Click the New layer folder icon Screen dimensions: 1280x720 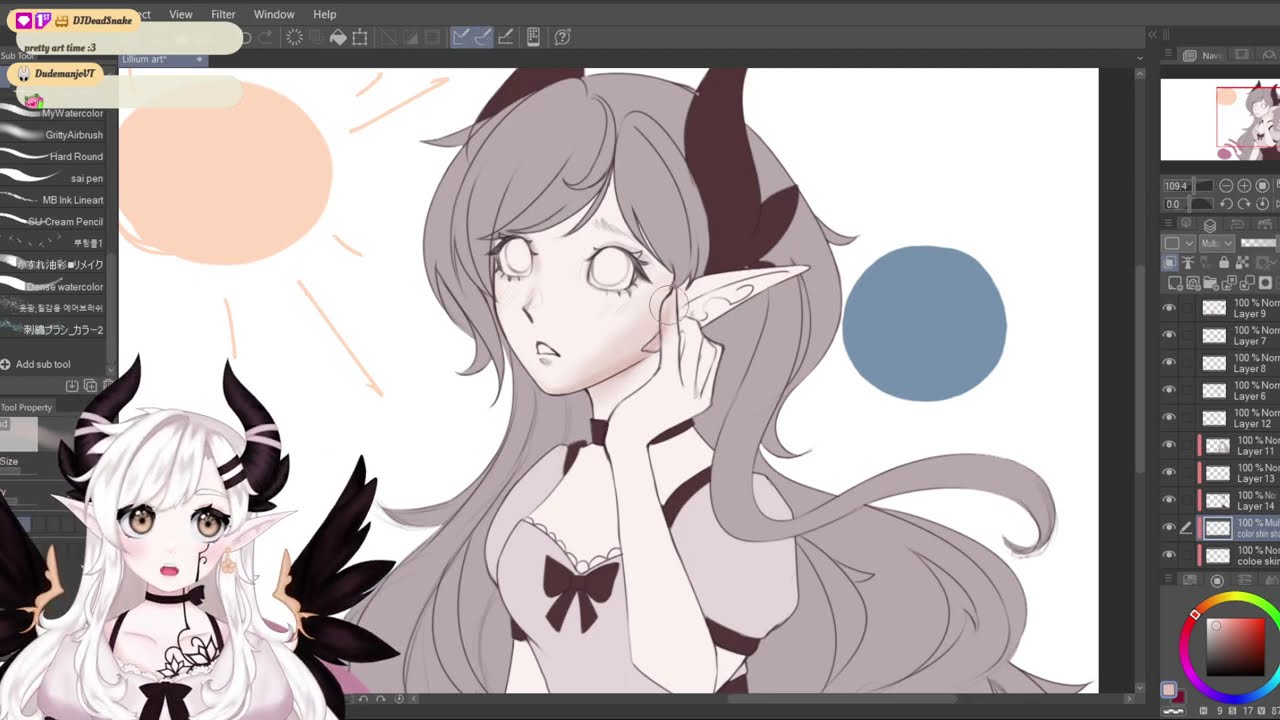[1211, 283]
